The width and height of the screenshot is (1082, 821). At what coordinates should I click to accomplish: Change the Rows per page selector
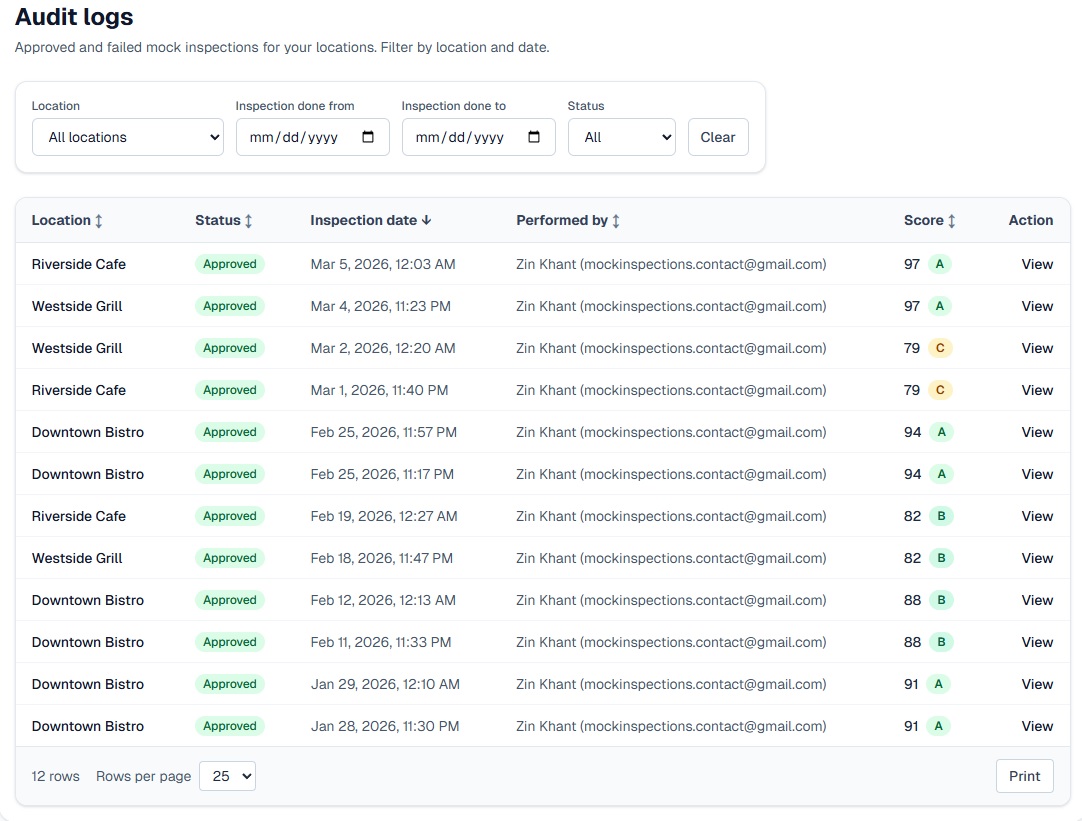(x=227, y=775)
